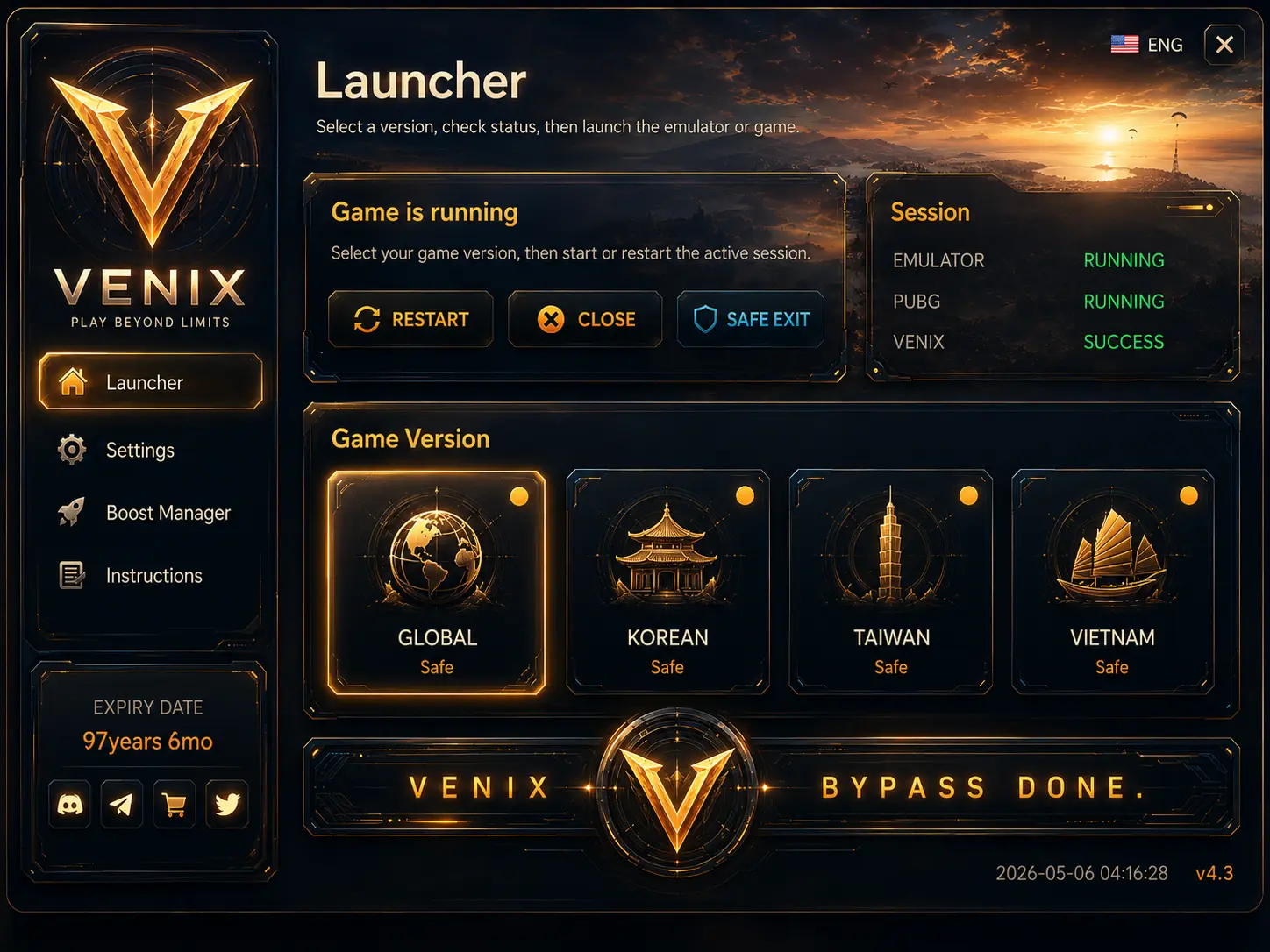
Task: Choose the KOREAN game version card
Action: 667,582
